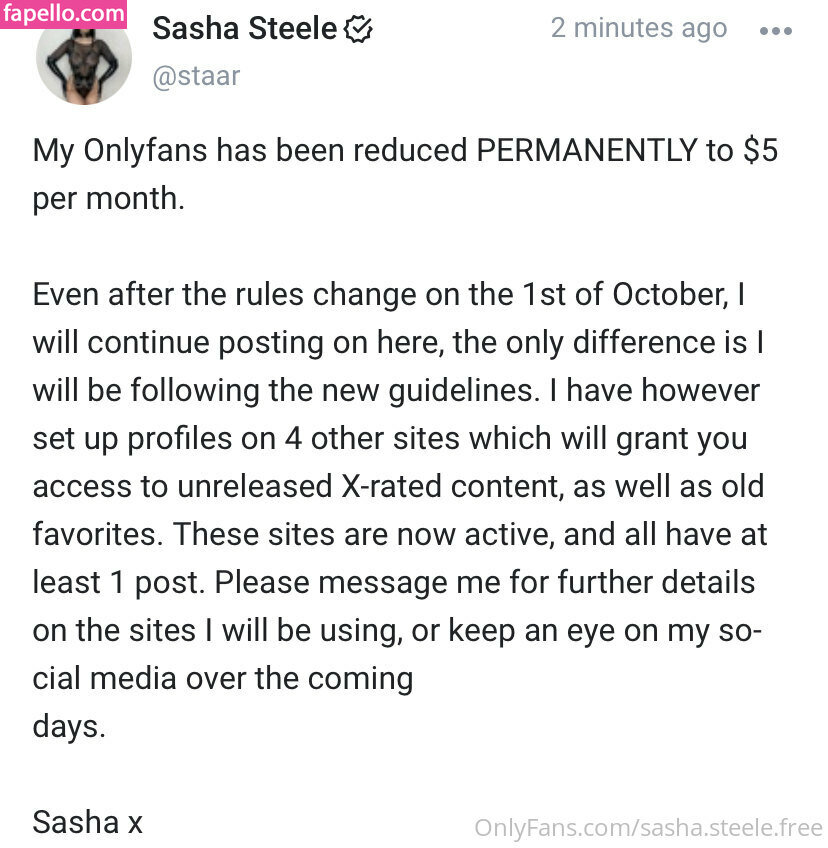Click "per month." ending the first paragraph
828x848 pixels.
[109, 197]
